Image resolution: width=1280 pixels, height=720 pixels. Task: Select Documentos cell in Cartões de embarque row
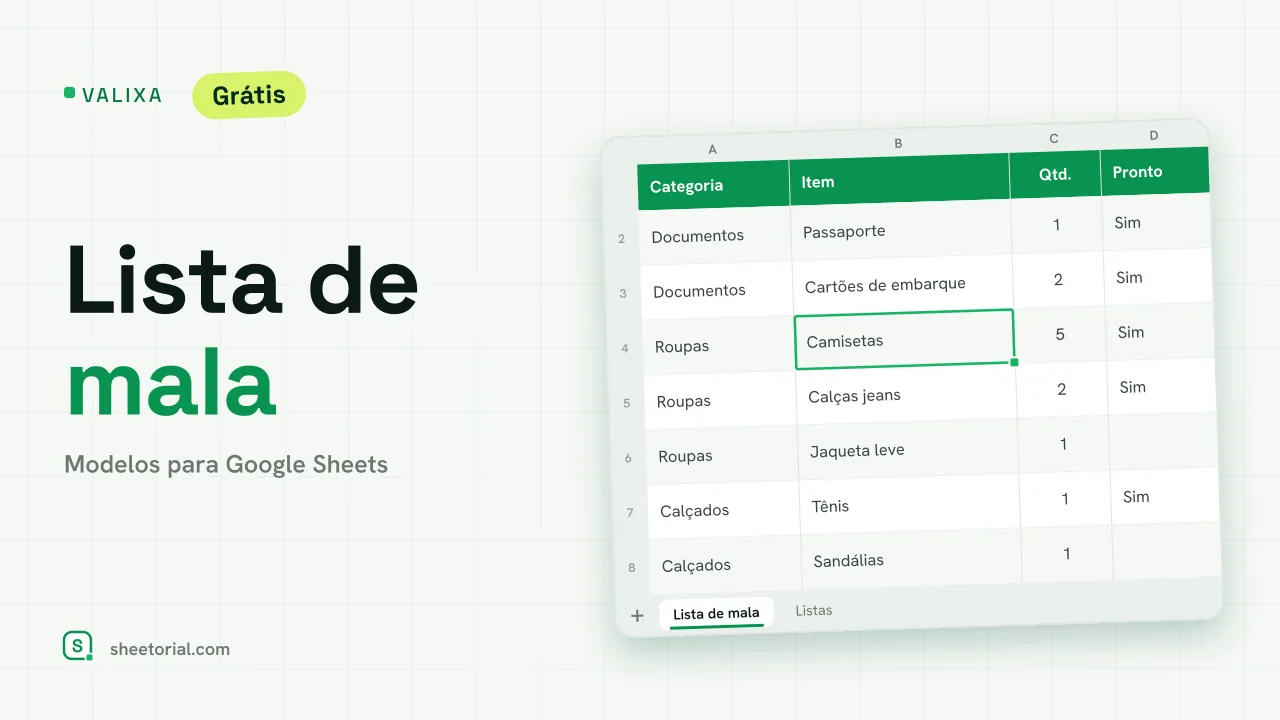[717, 291]
